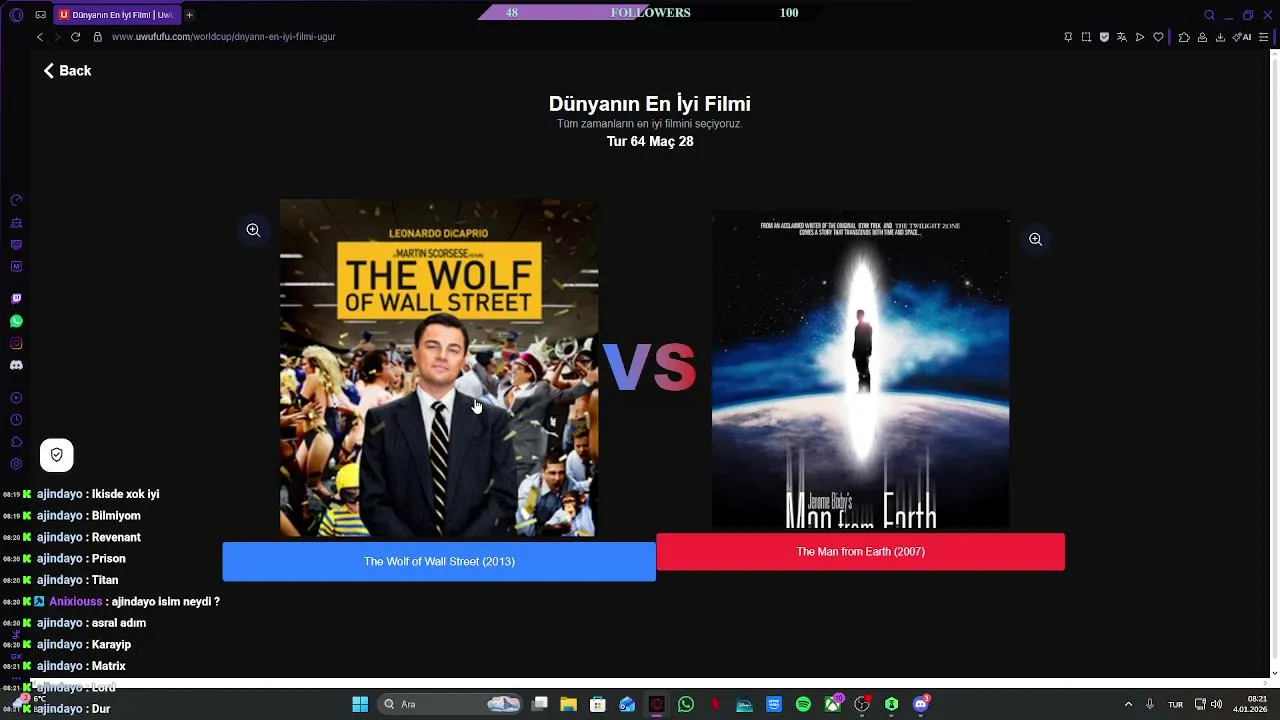The image size is (1280, 720).
Task: Click The Man from Earth poster image
Action: pos(860,370)
